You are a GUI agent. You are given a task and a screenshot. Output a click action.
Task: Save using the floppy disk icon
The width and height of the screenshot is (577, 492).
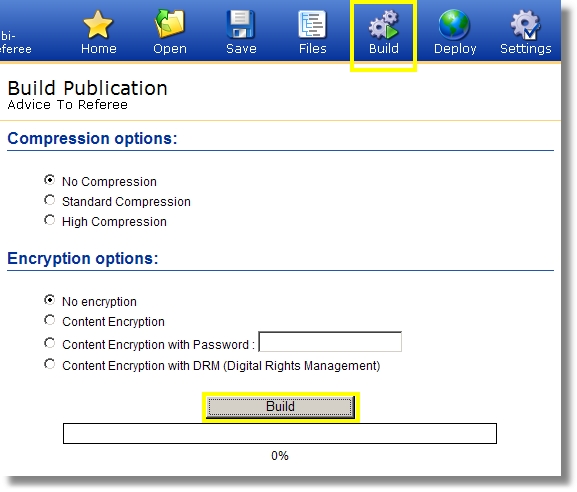point(241,24)
